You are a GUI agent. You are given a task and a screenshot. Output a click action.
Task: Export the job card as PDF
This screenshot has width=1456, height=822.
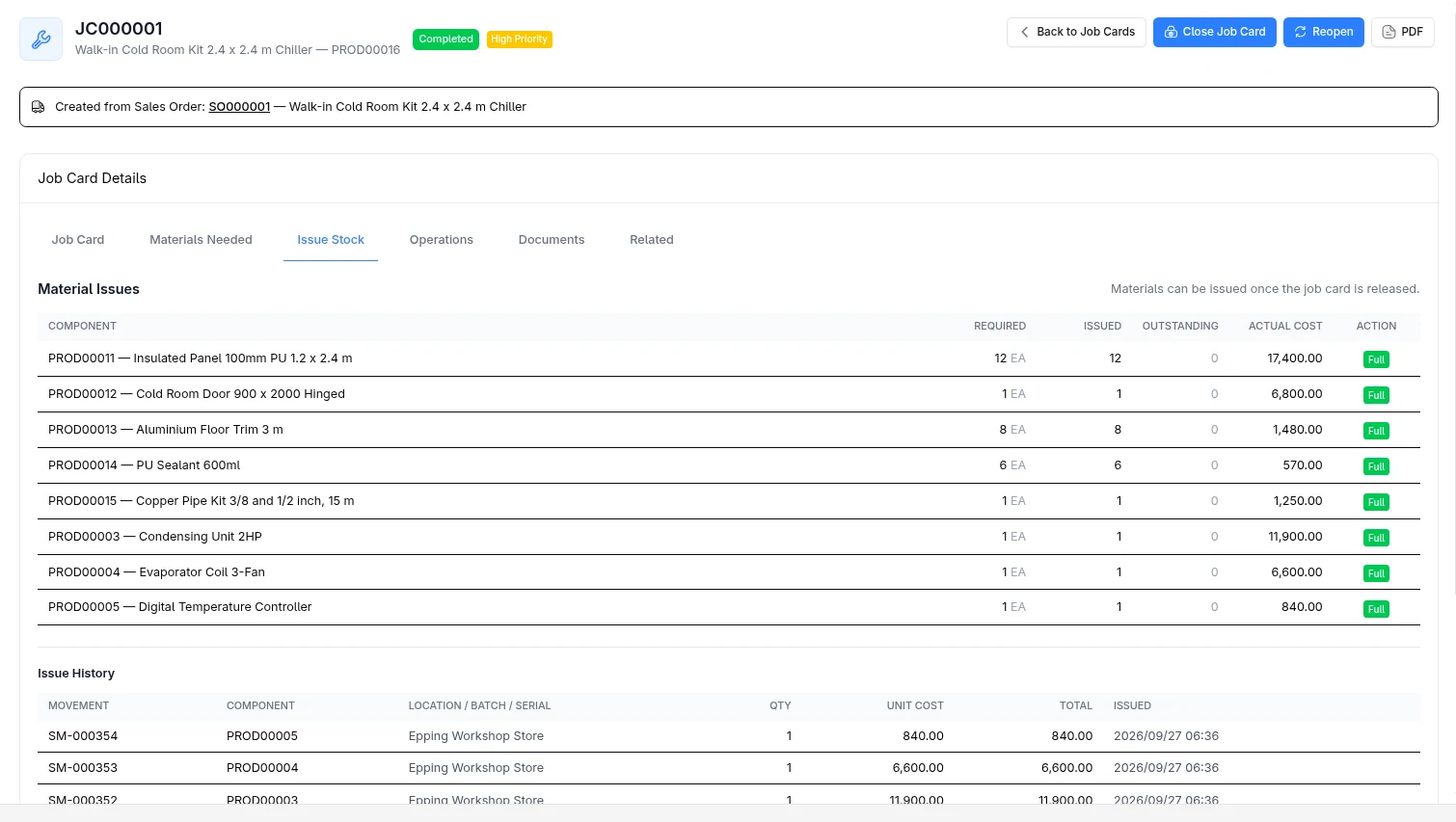1402,32
